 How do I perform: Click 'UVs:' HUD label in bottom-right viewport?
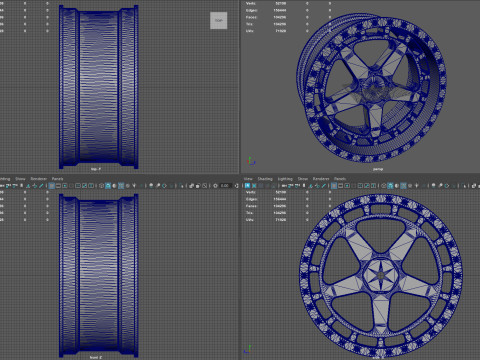click(x=250, y=220)
